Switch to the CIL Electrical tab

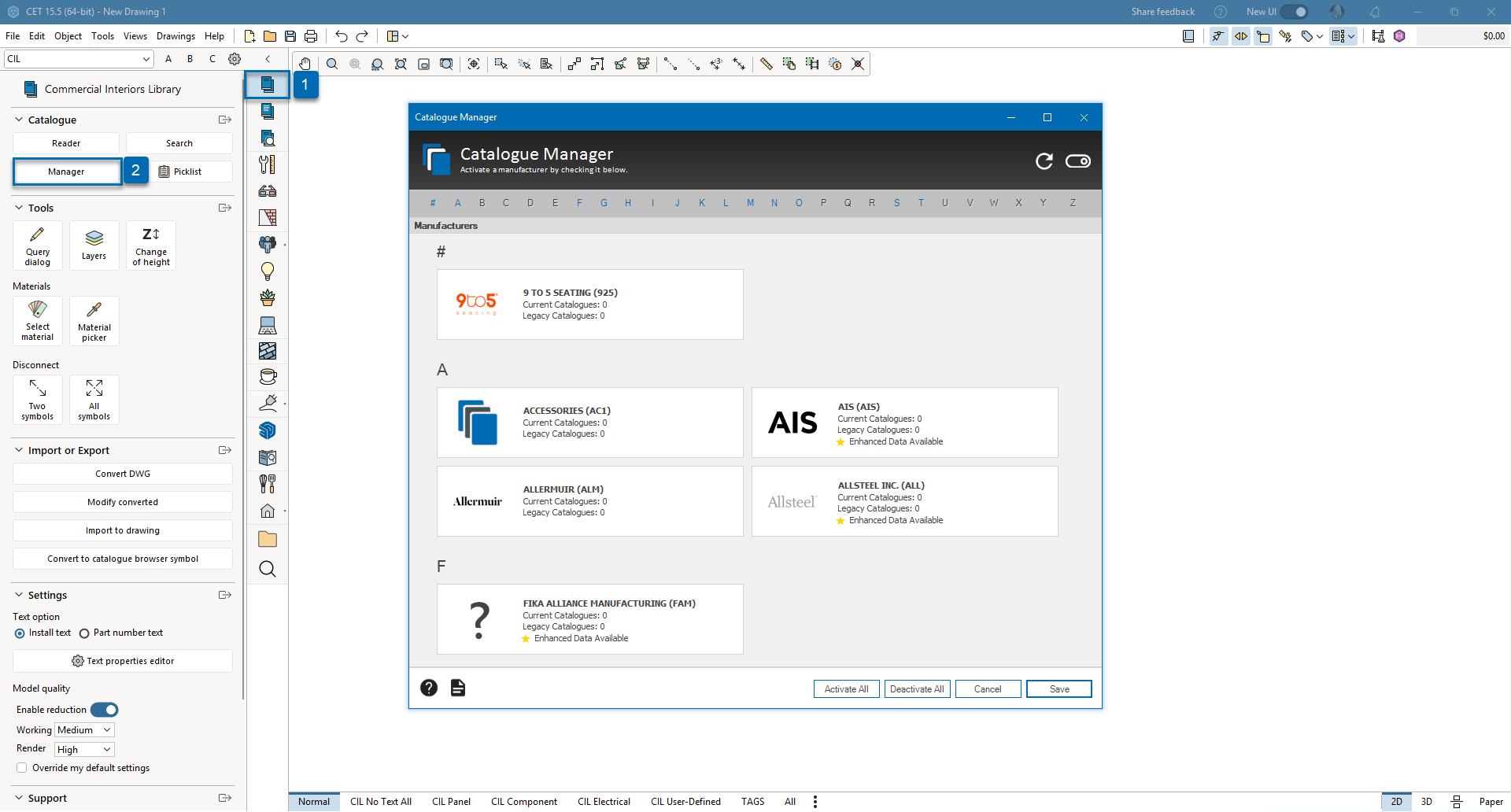point(604,802)
